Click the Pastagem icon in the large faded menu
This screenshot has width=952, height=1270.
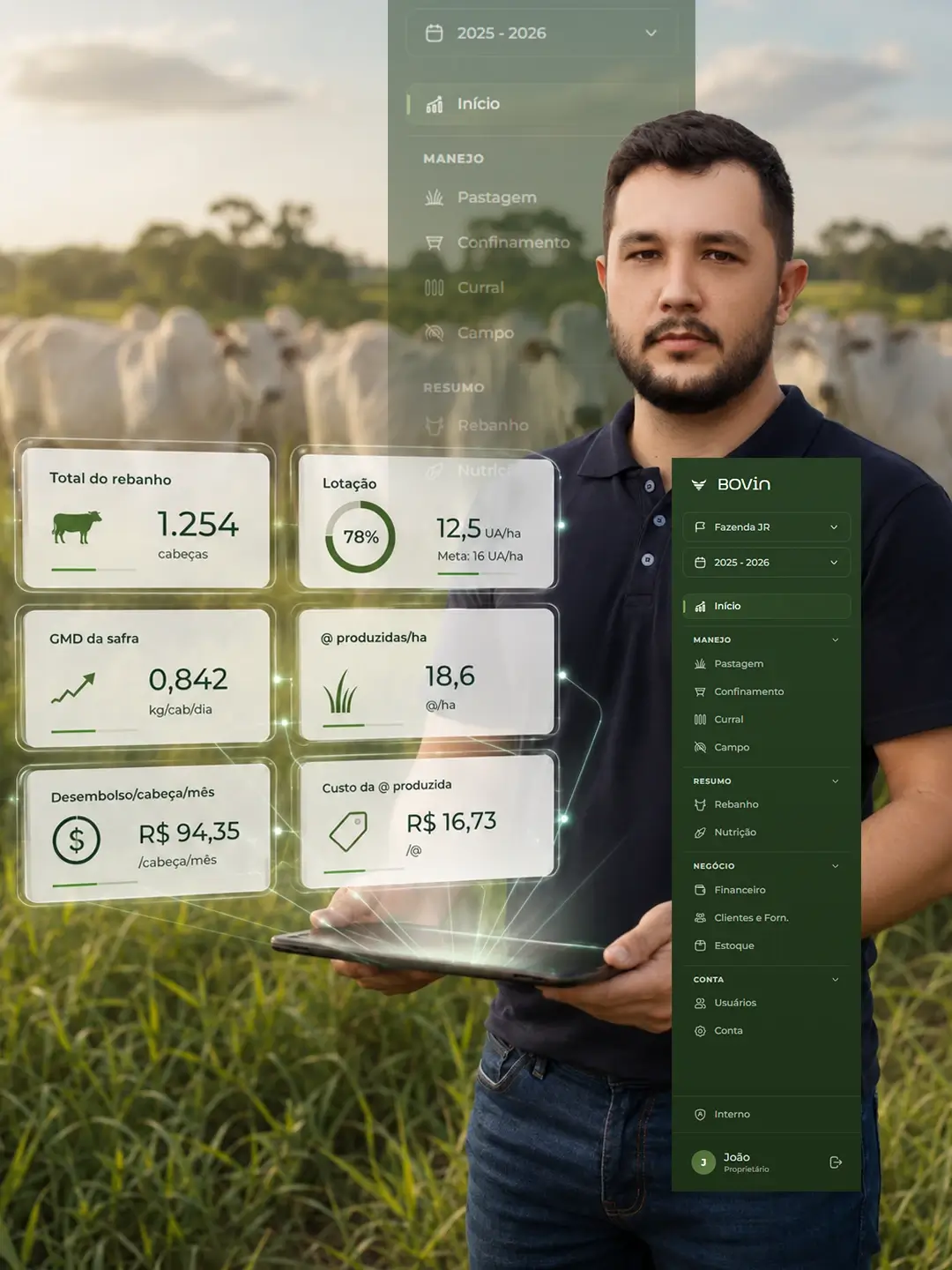pos(434,198)
